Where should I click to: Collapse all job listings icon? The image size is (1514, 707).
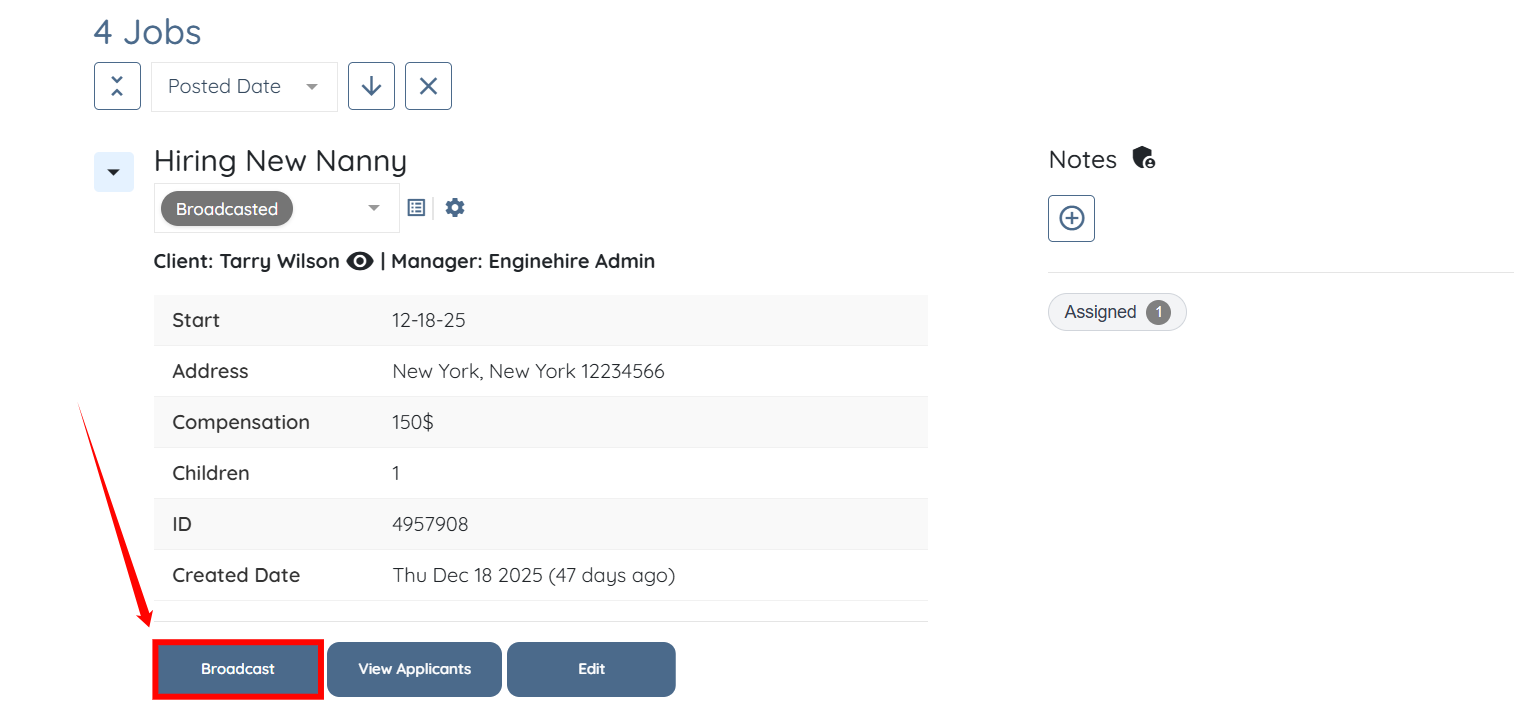117,86
